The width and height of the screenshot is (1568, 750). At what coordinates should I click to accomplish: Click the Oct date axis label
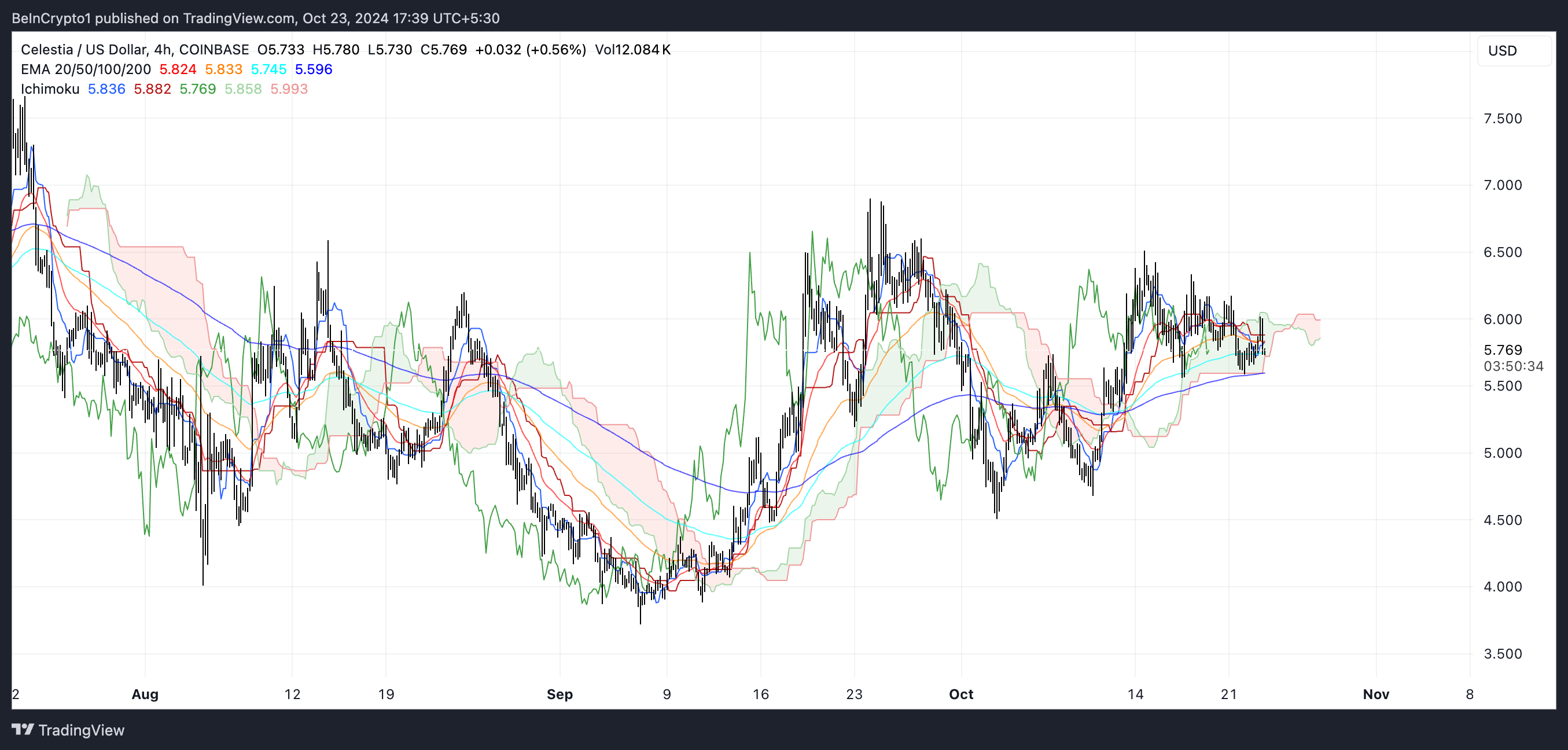(961, 694)
